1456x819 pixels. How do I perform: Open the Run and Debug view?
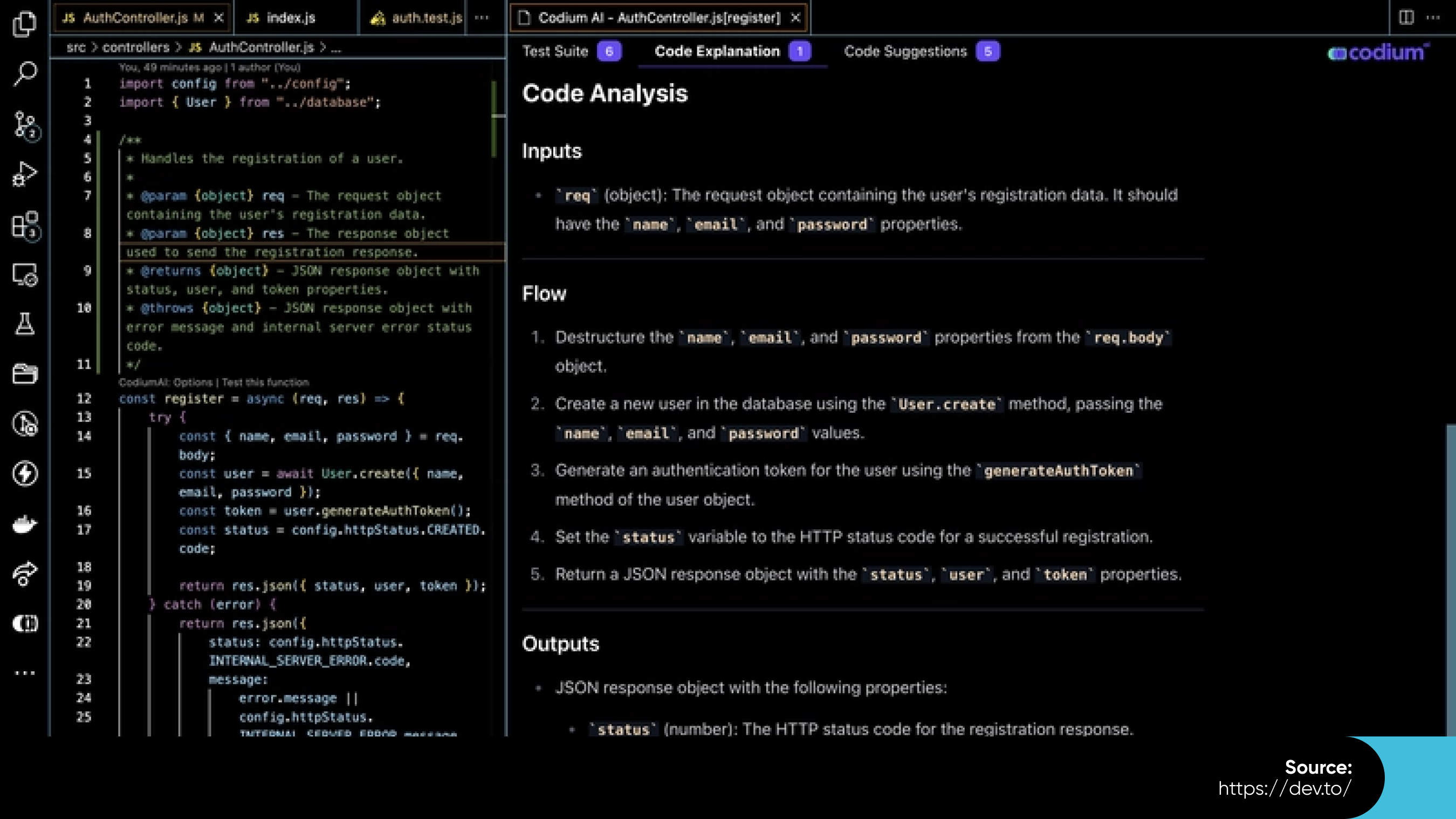(x=24, y=174)
